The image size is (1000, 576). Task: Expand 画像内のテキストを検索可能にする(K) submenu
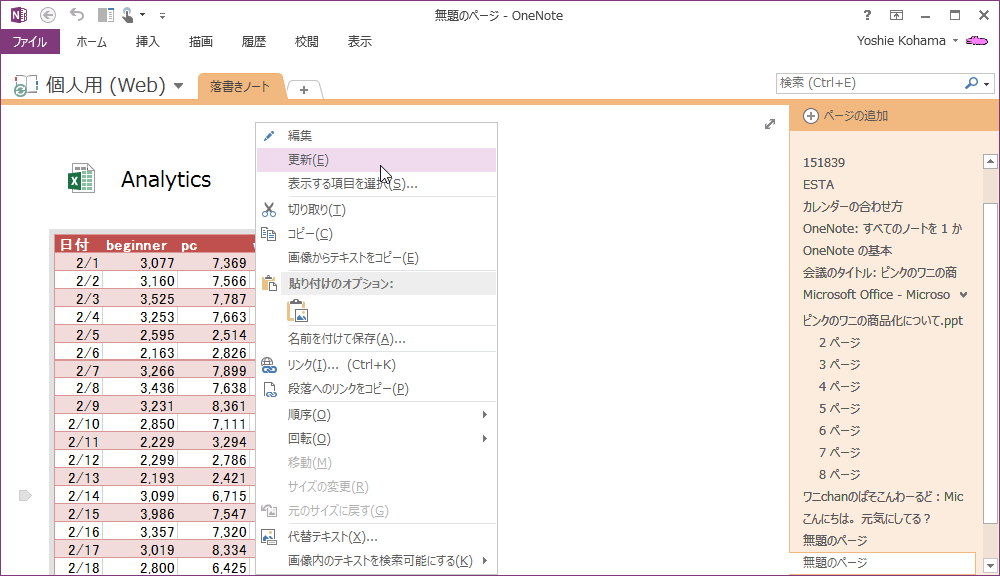[x=376, y=561]
